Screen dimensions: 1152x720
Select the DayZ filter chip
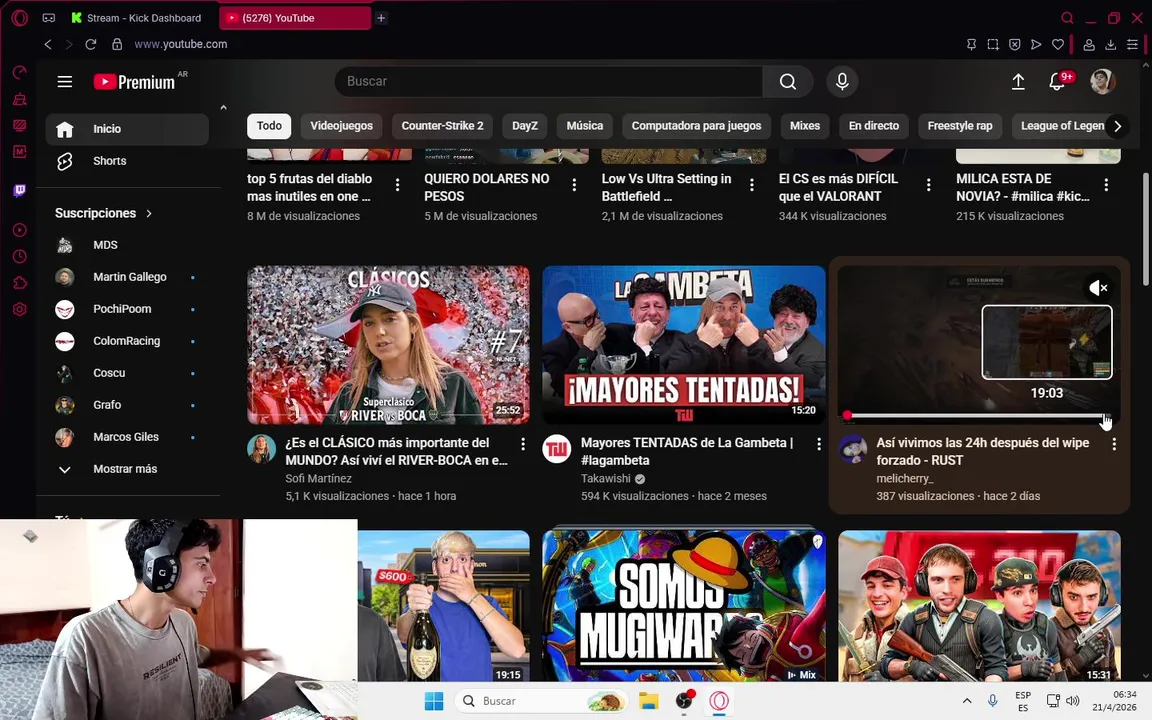pyautogui.click(x=525, y=126)
